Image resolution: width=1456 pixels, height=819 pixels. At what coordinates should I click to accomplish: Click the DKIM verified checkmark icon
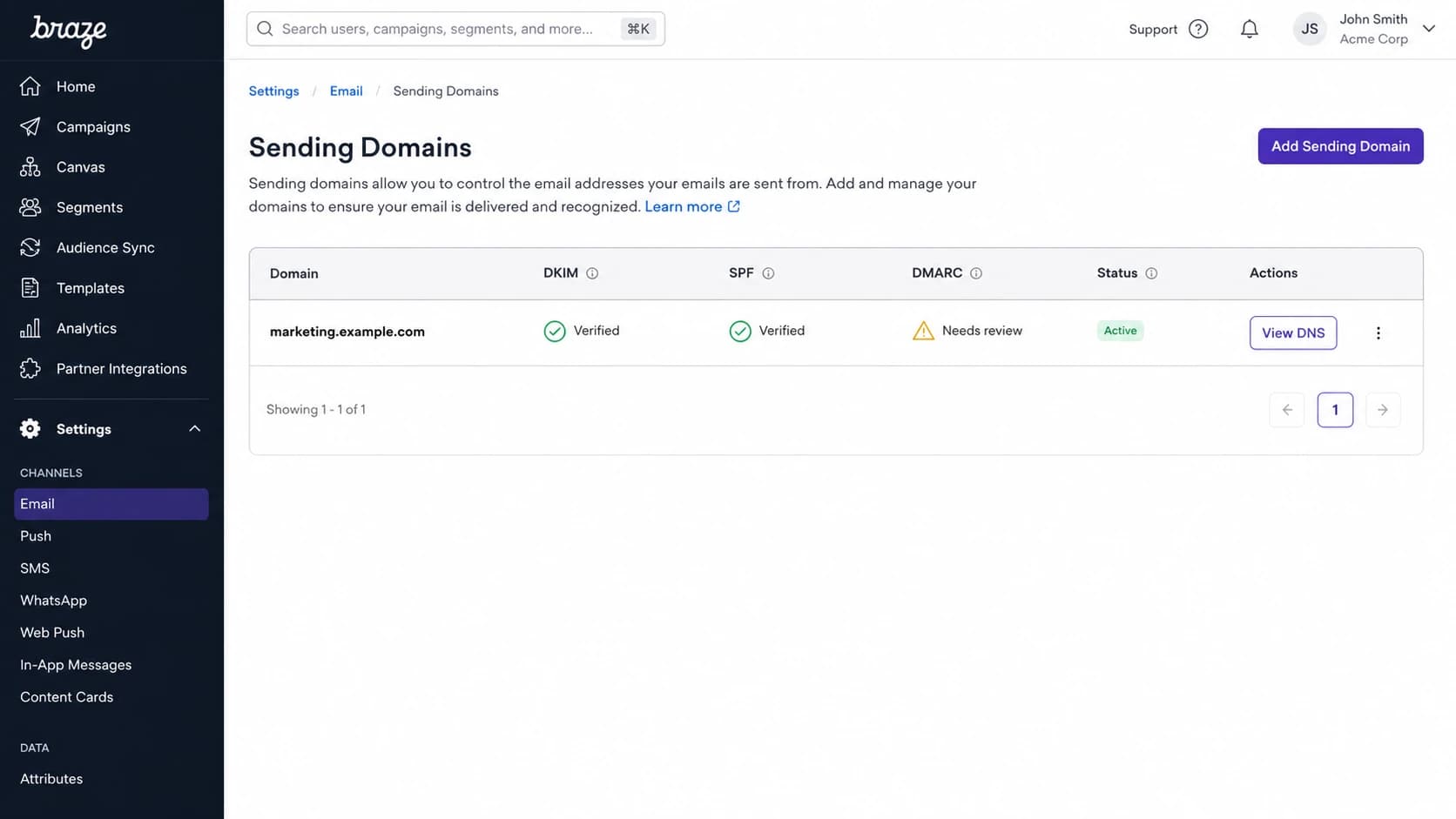tap(555, 332)
